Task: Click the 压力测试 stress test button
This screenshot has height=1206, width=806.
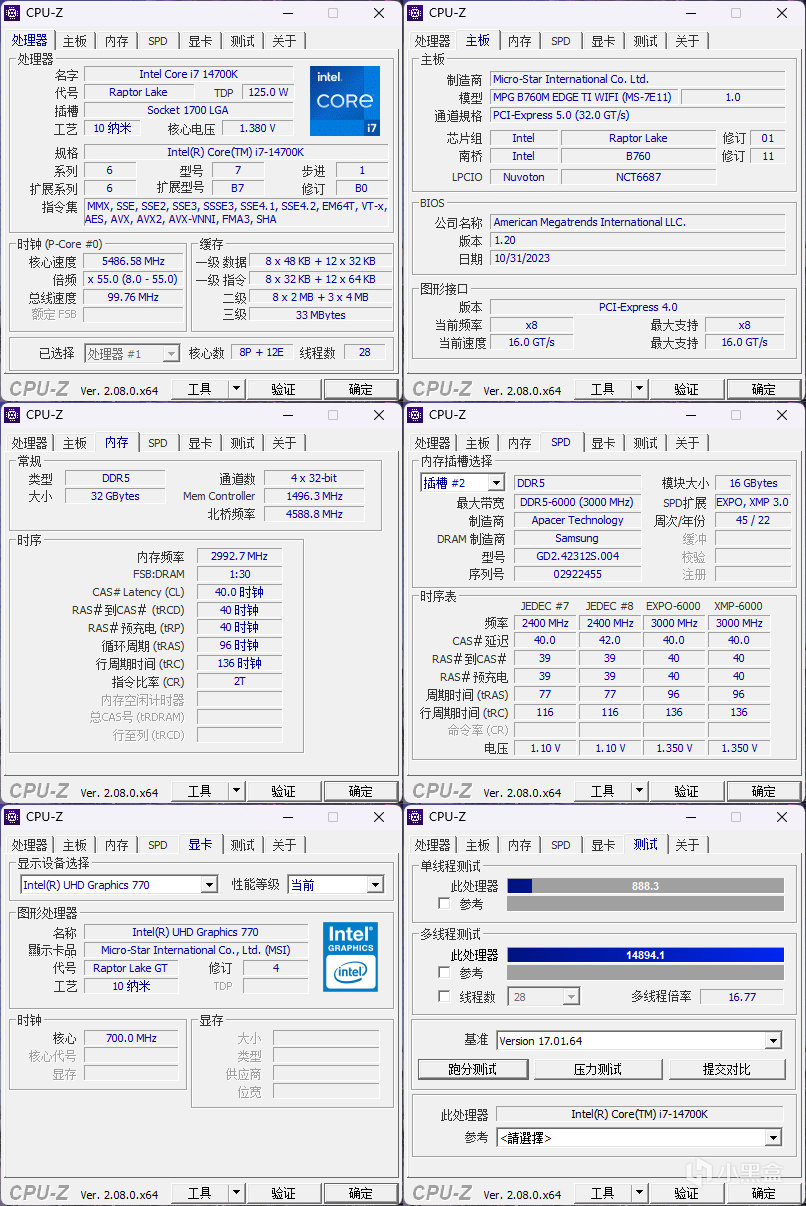Action: coord(597,1069)
